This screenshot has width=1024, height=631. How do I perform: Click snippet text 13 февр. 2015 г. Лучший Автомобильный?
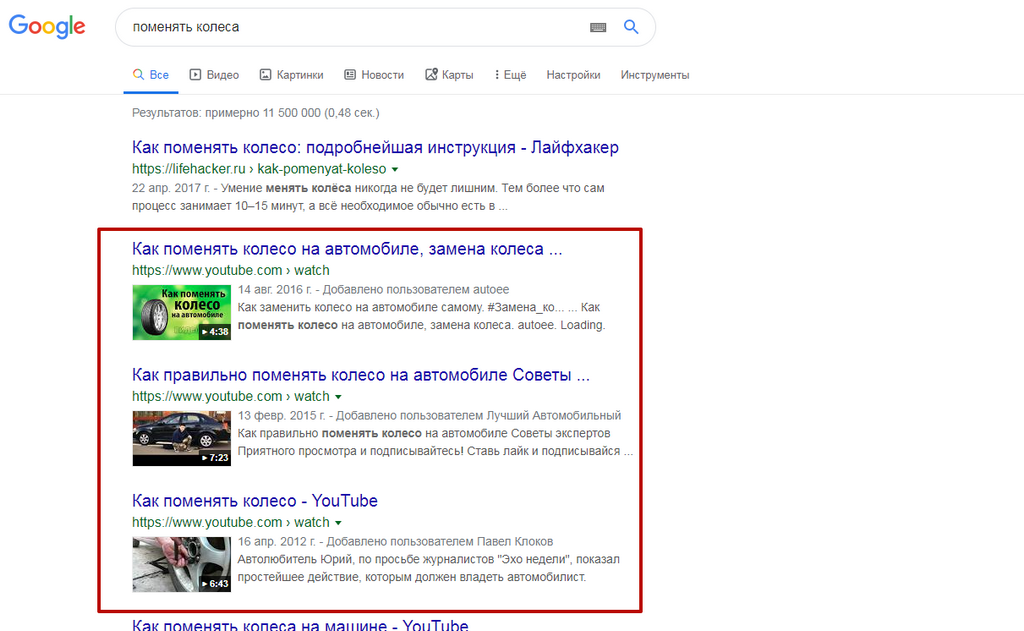(429, 415)
